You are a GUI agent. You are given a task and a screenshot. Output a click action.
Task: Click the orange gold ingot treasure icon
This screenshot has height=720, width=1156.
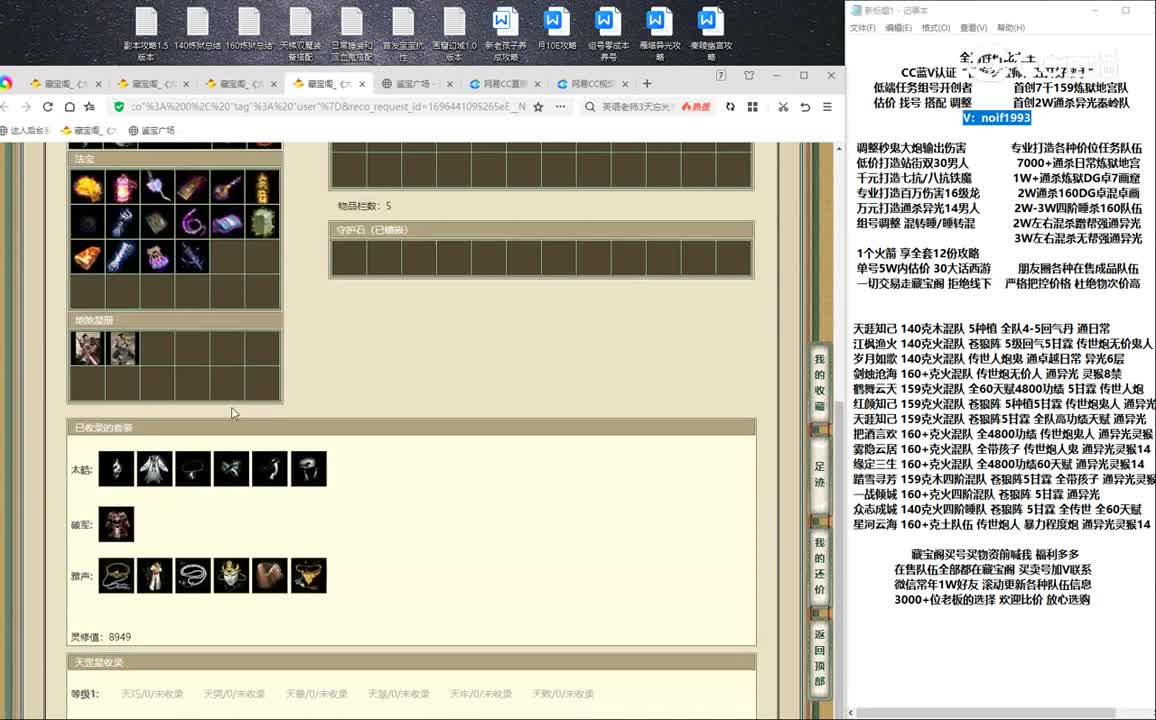click(x=87, y=256)
